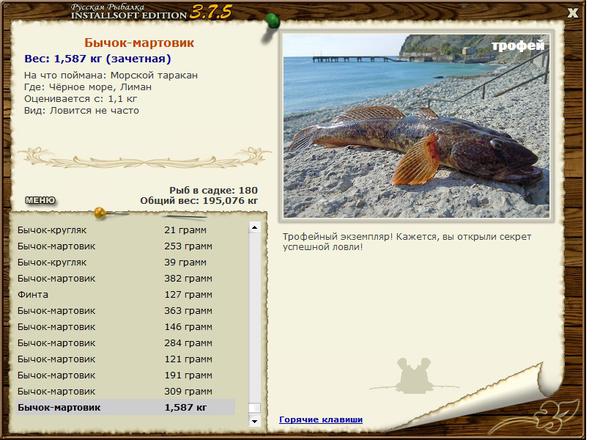
Task: Select Бычок-мартовик 191 грамм row
Action: tap(126, 375)
